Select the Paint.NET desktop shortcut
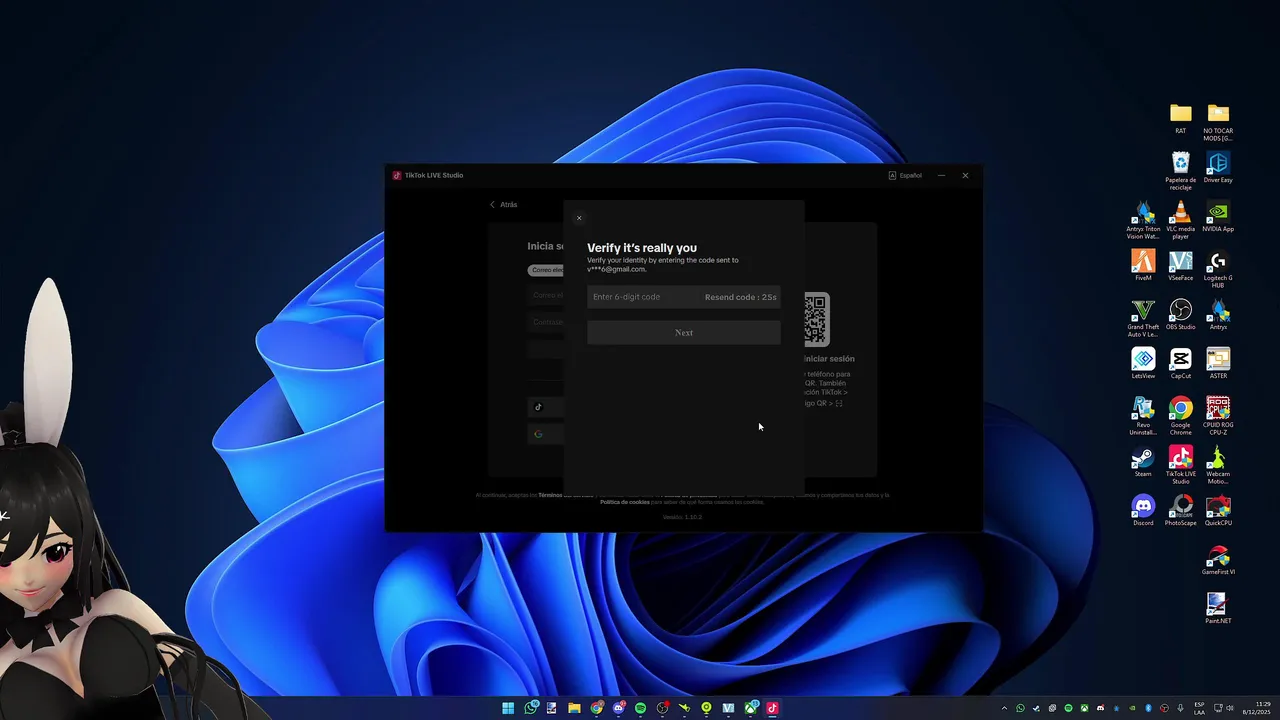 [x=1218, y=609]
